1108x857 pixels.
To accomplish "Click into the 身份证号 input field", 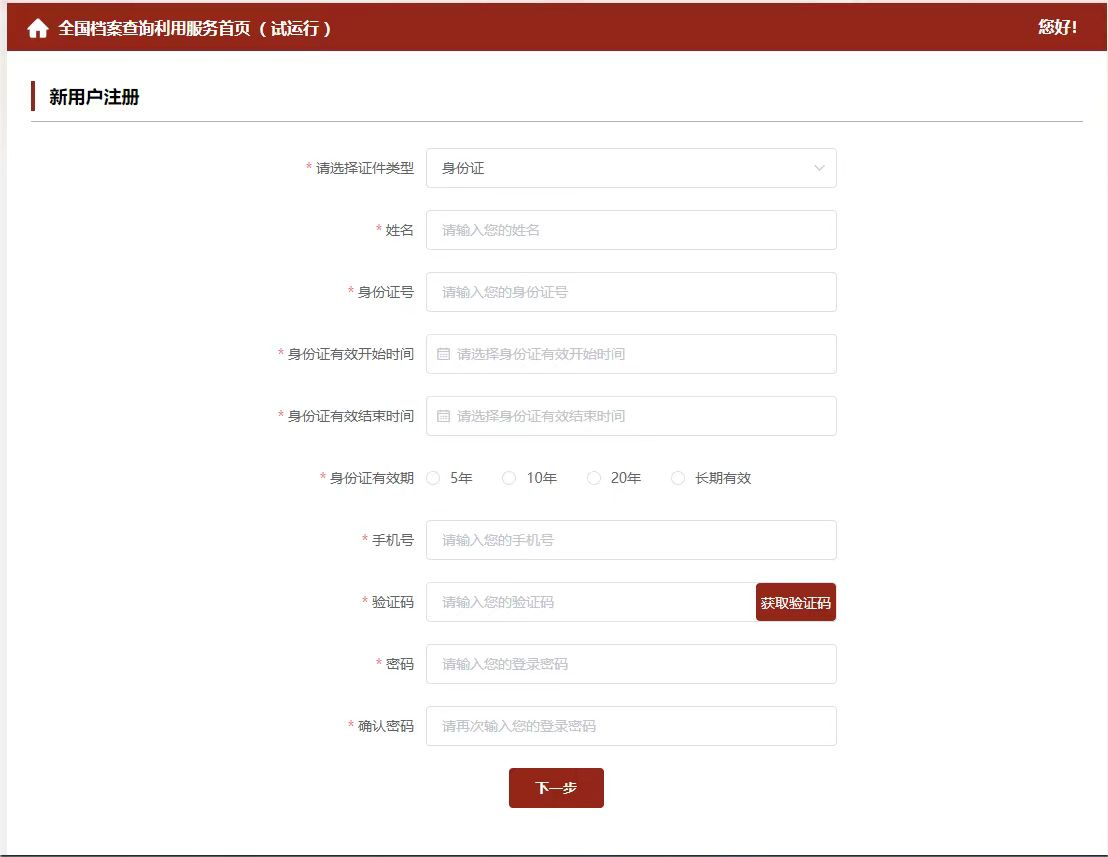I will click(631, 292).
